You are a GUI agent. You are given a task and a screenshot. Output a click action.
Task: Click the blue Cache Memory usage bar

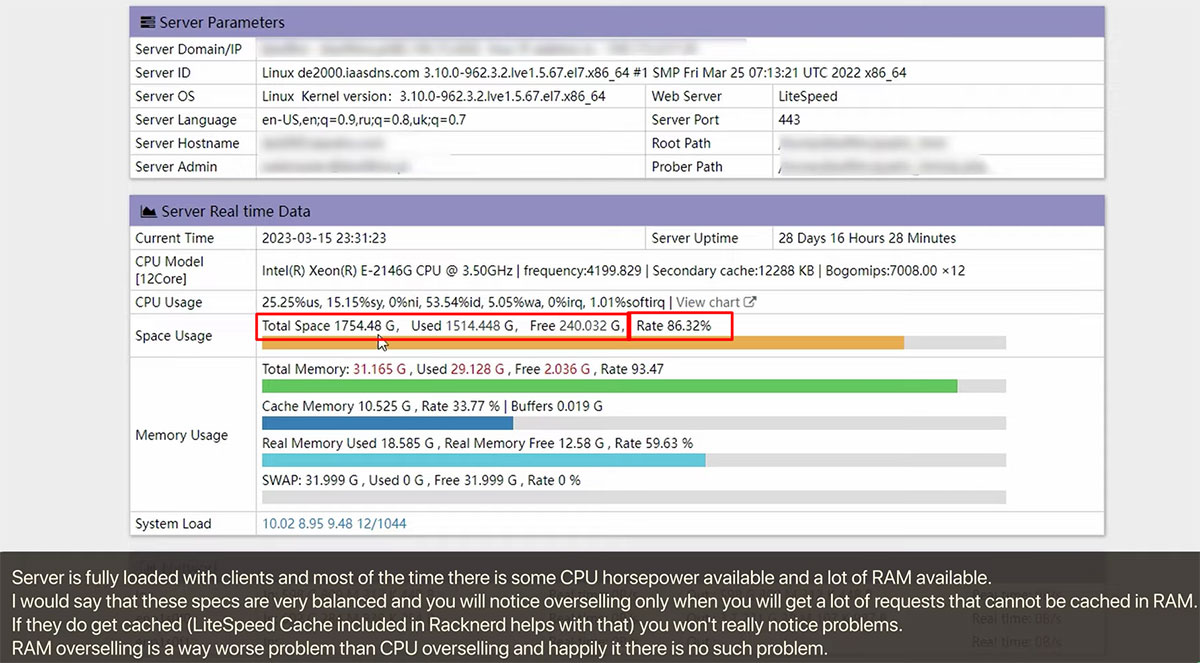tap(387, 423)
